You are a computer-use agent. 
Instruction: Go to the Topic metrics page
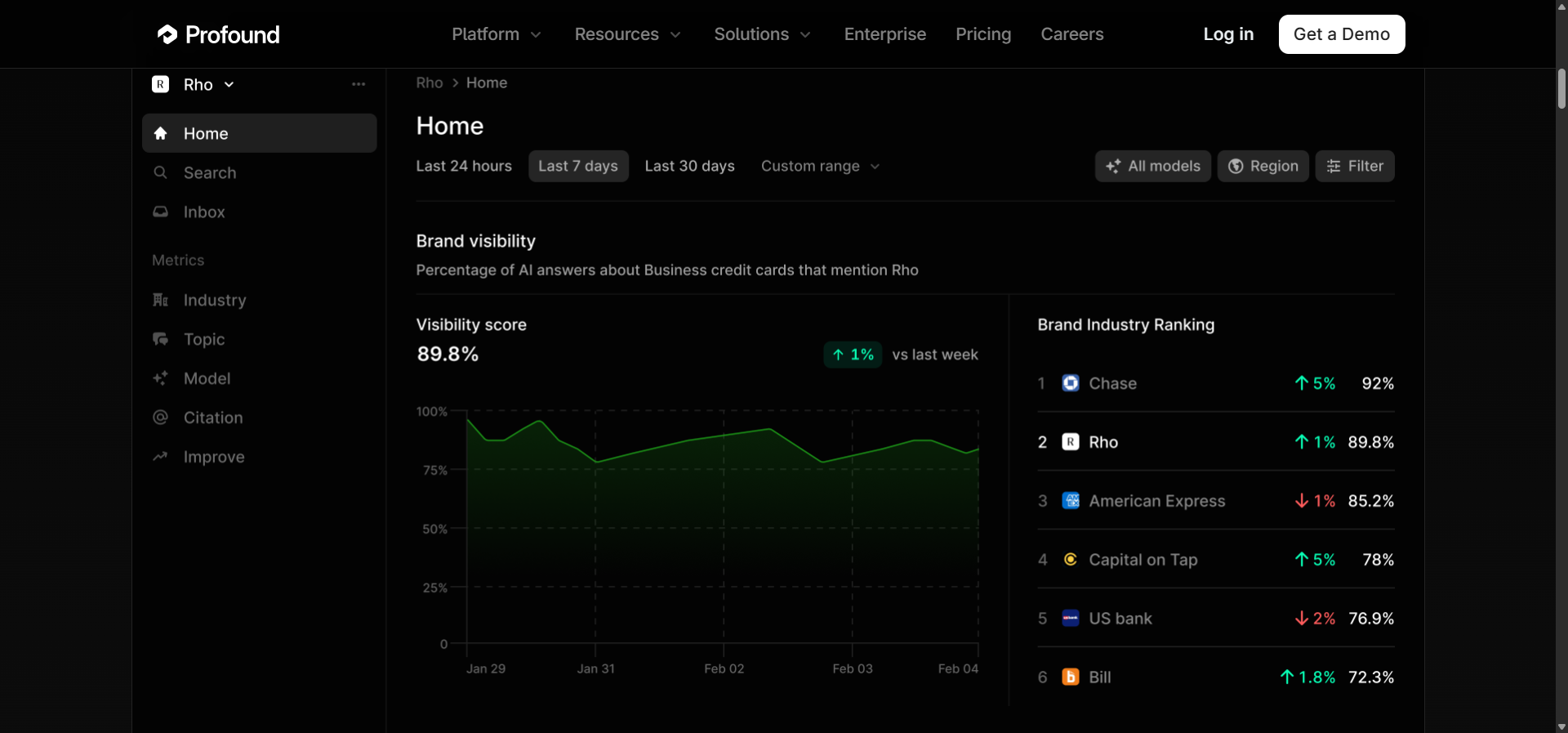[259, 339]
